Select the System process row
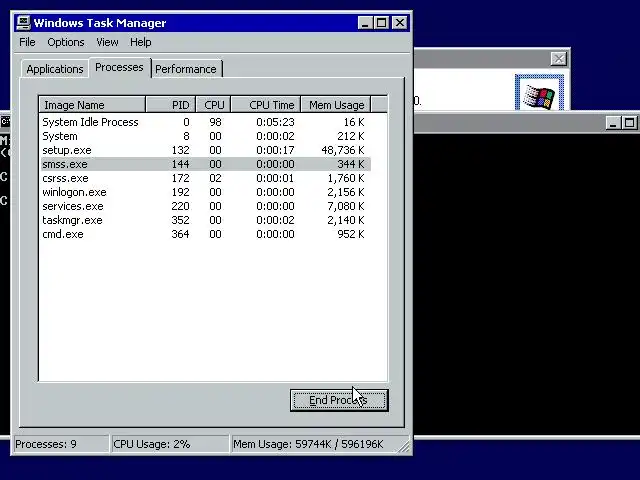Image resolution: width=640 pixels, height=480 pixels. 206,136
